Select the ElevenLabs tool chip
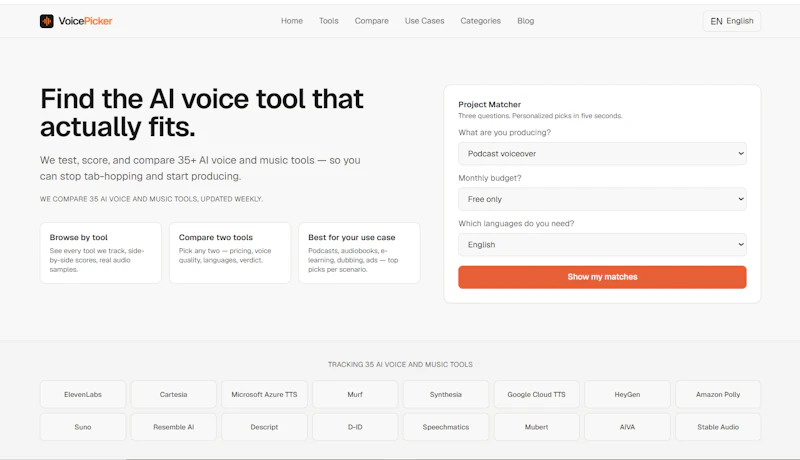 83,394
